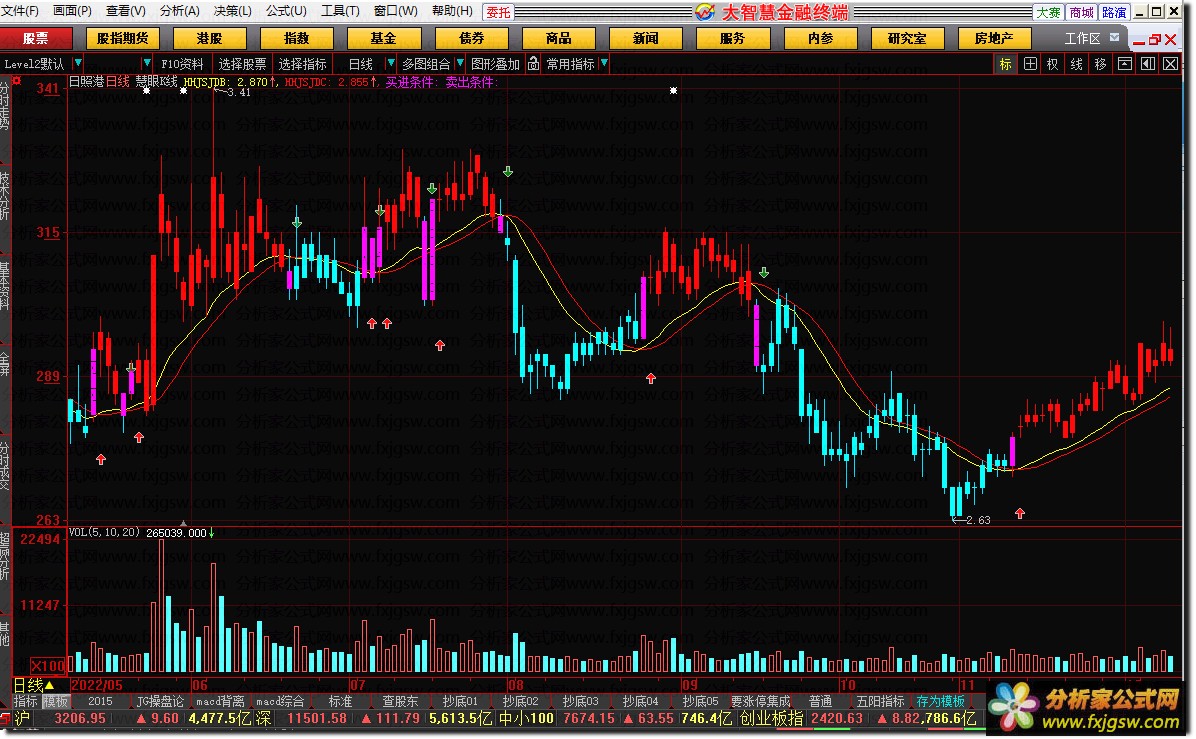This screenshot has width=1196, height=739.
Task: Click the 选择指标 toolbar button
Action: [302, 64]
